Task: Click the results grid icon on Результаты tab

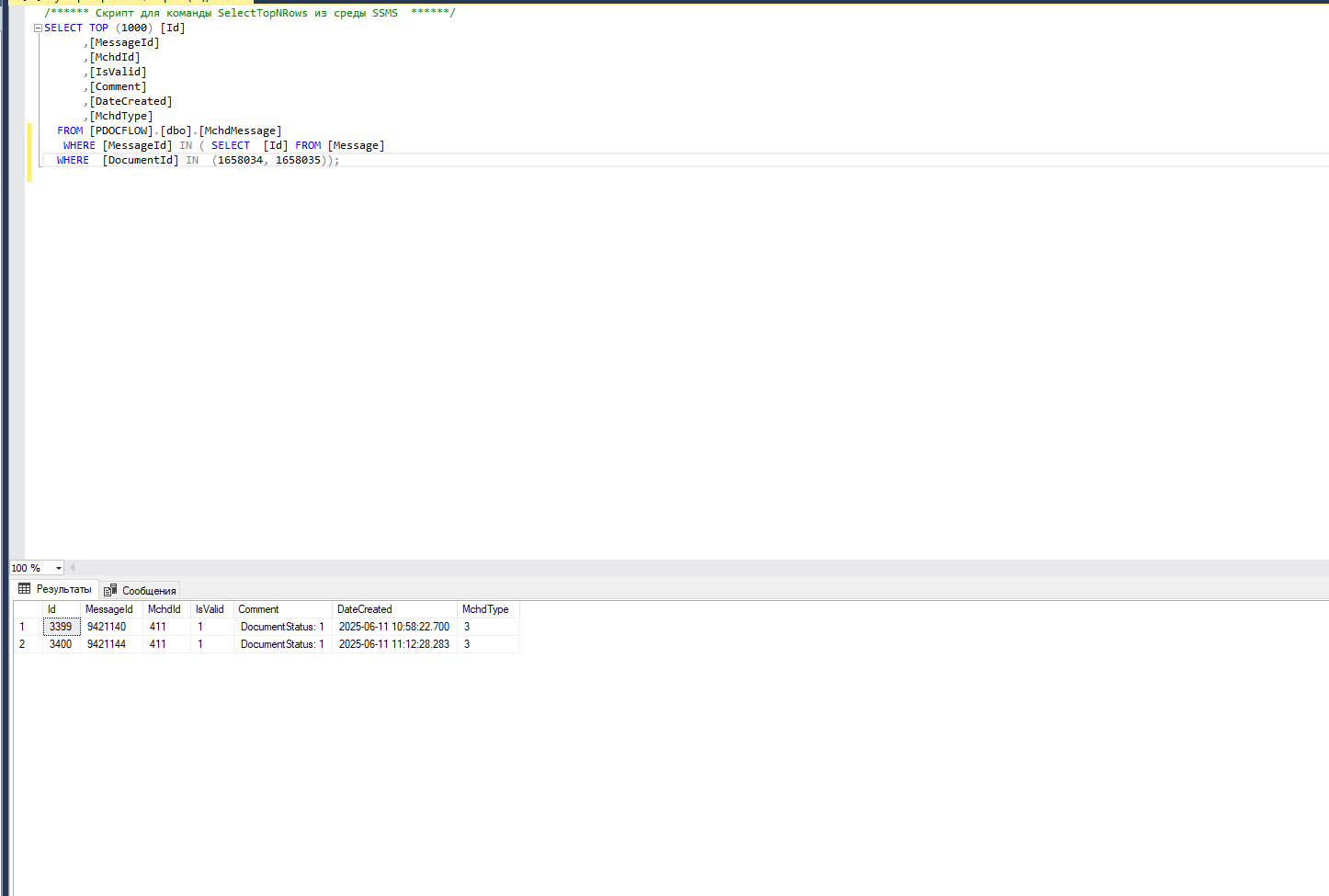Action: [25, 589]
